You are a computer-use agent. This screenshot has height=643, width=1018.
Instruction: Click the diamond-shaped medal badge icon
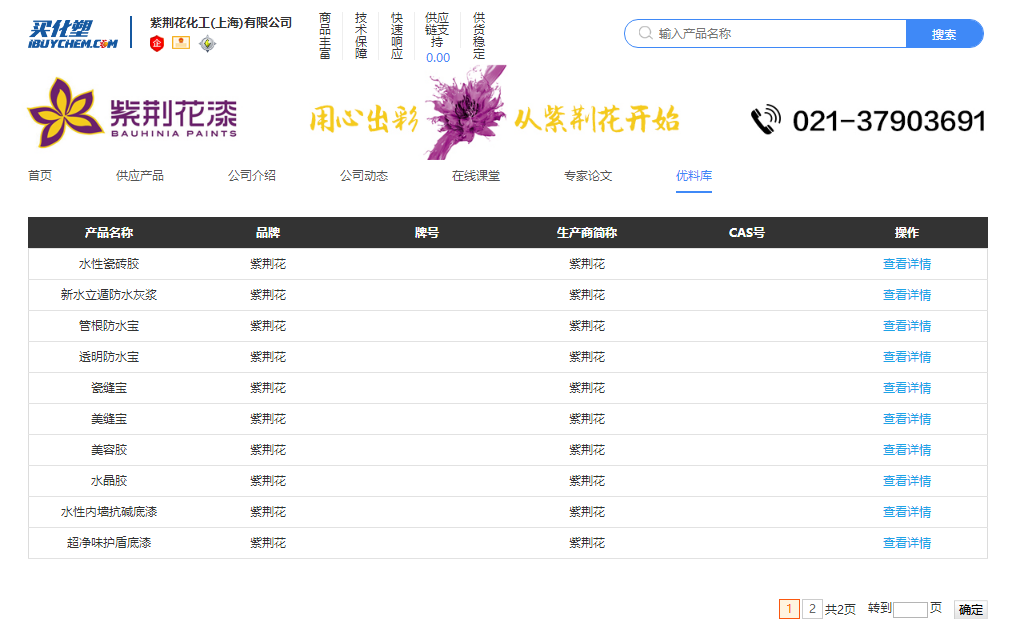click(207, 44)
